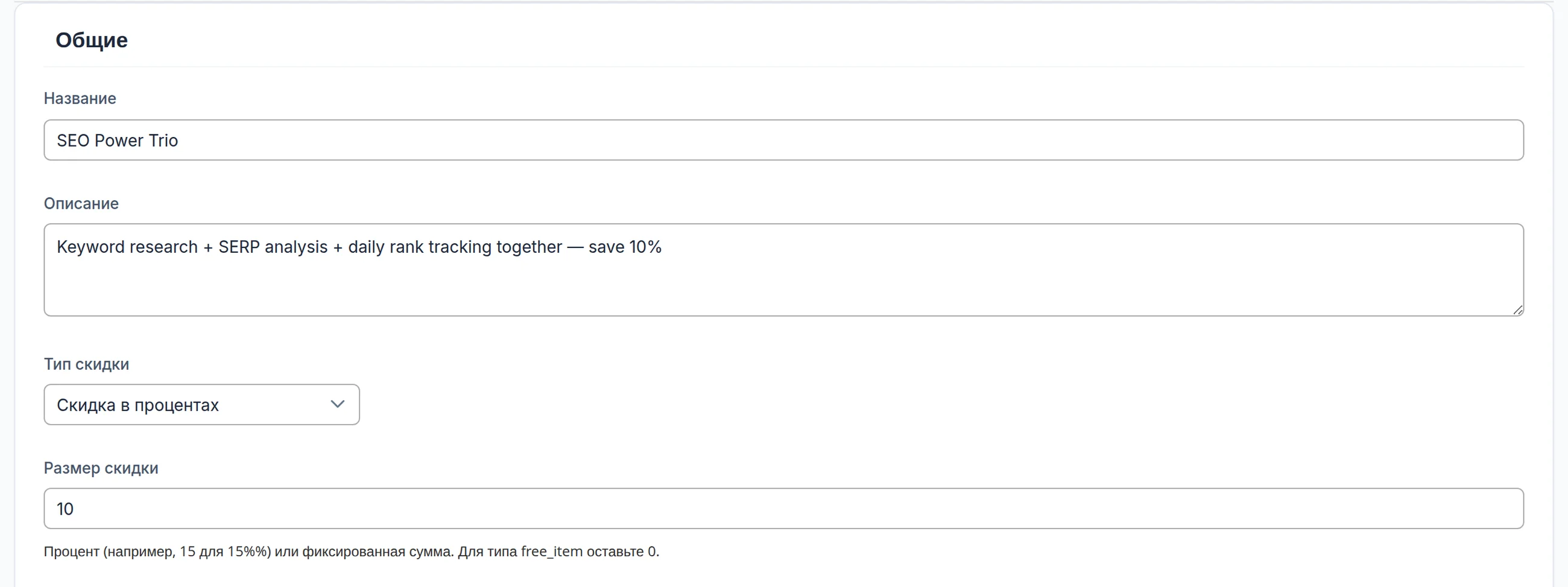Click the description textarea resize handle

coord(1517,310)
